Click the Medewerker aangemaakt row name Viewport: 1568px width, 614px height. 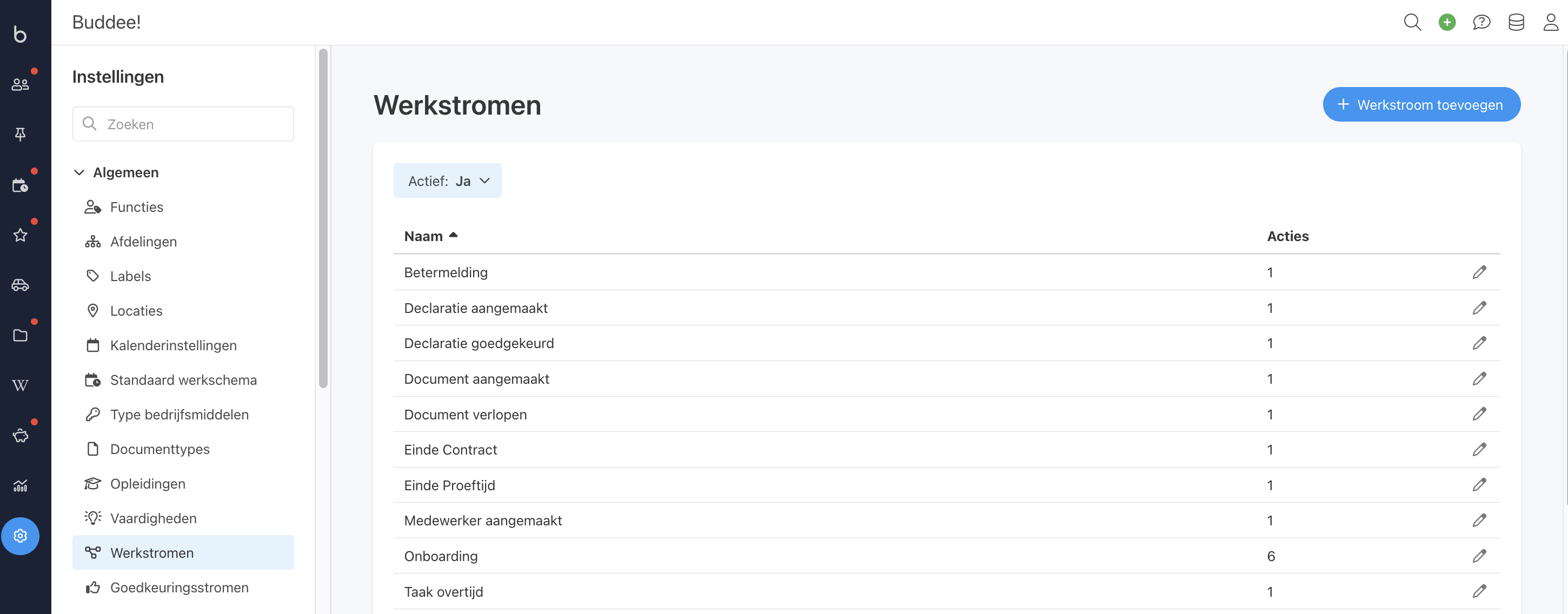[x=483, y=521]
